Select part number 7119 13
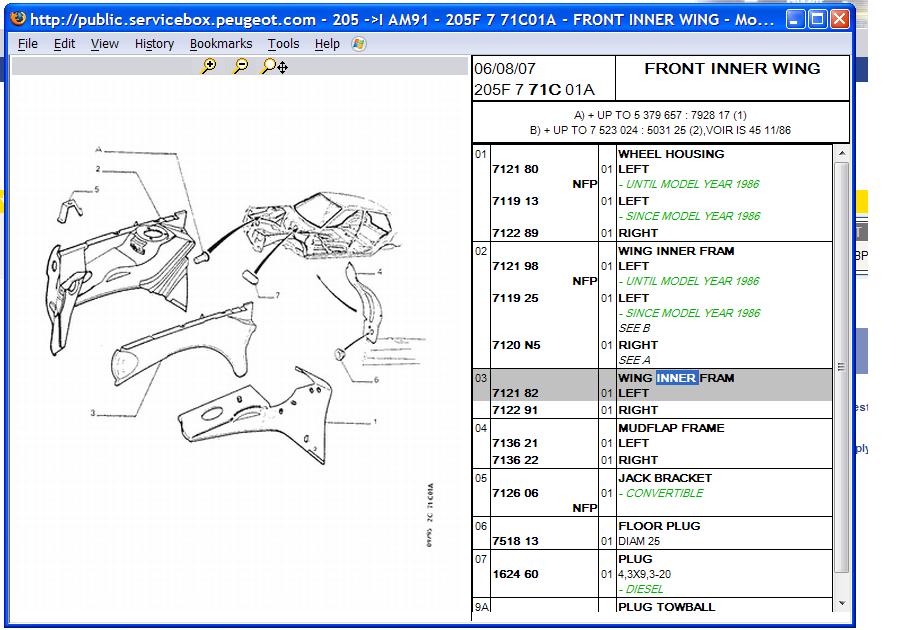 click(x=515, y=201)
